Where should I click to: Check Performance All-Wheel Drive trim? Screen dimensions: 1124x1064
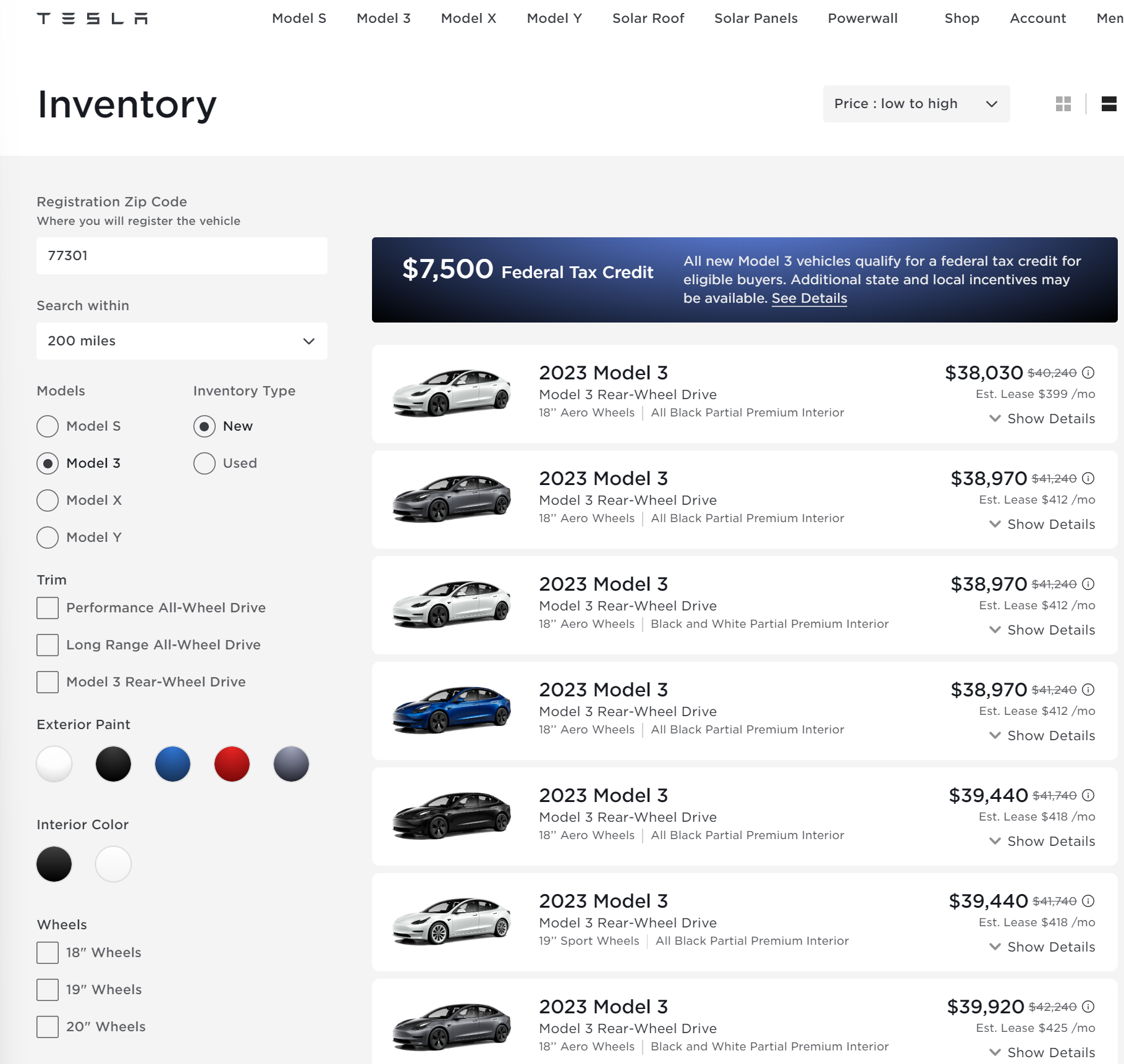48,608
